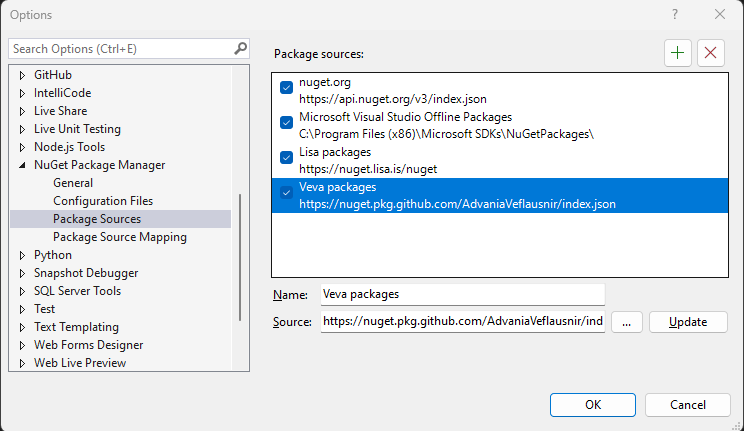Open the Configuration Files page
This screenshot has width=744, height=431.
(x=103, y=201)
